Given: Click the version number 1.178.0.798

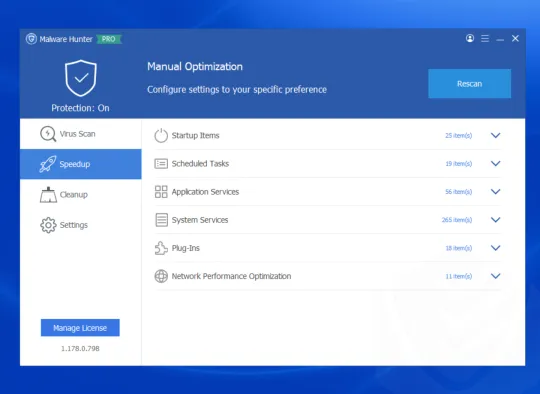Looking at the screenshot, I should click(80, 349).
